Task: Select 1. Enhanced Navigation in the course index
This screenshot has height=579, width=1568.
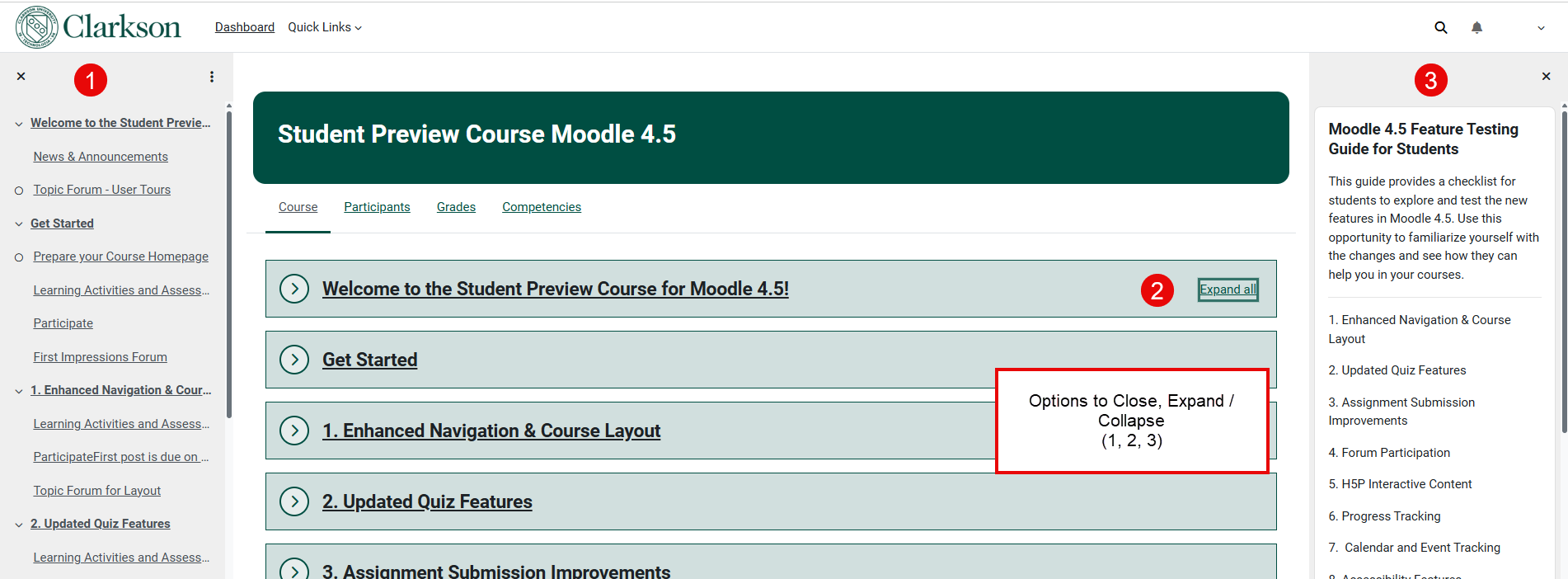Action: (x=121, y=390)
